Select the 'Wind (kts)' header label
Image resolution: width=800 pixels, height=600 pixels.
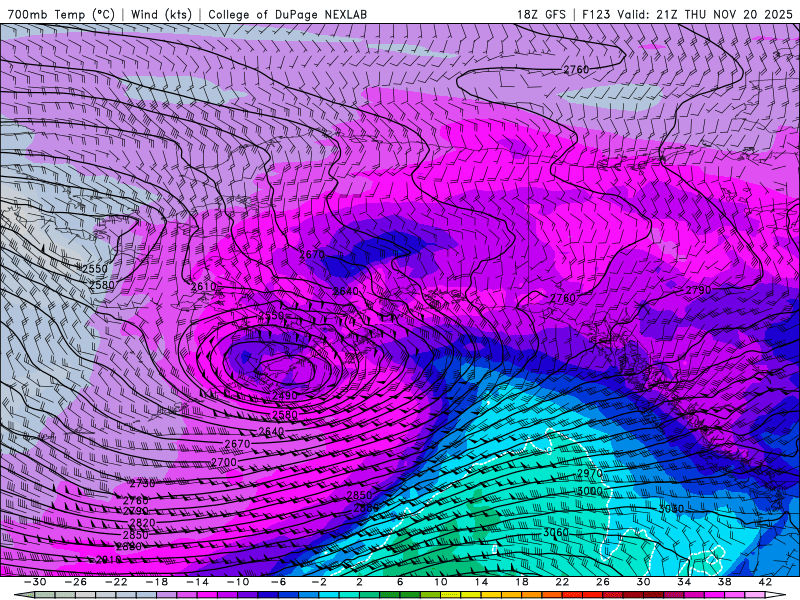point(161,14)
